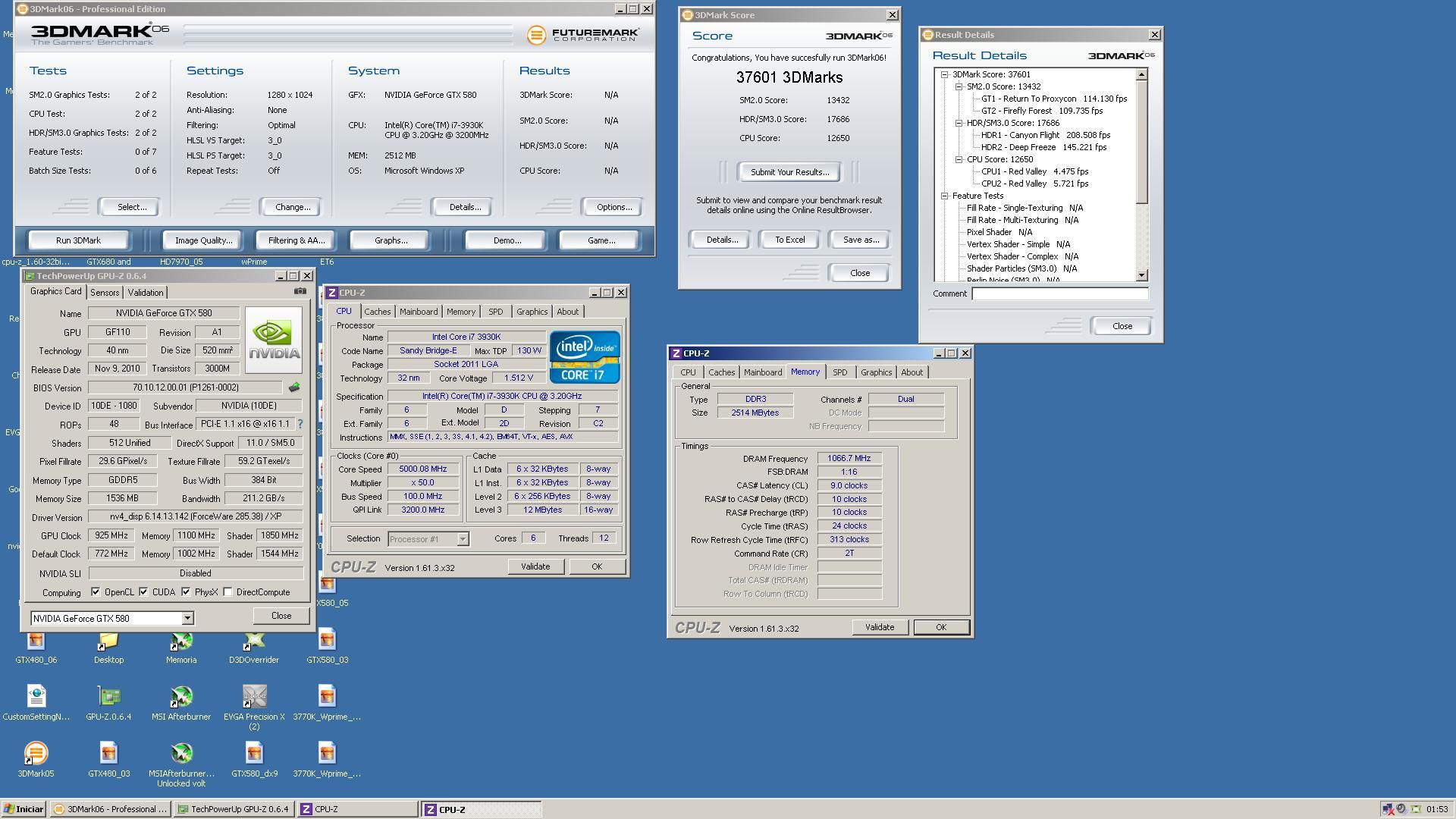Click the Result Details scroll up arrow
Viewport: 1456px width, 819px height.
(1142, 74)
